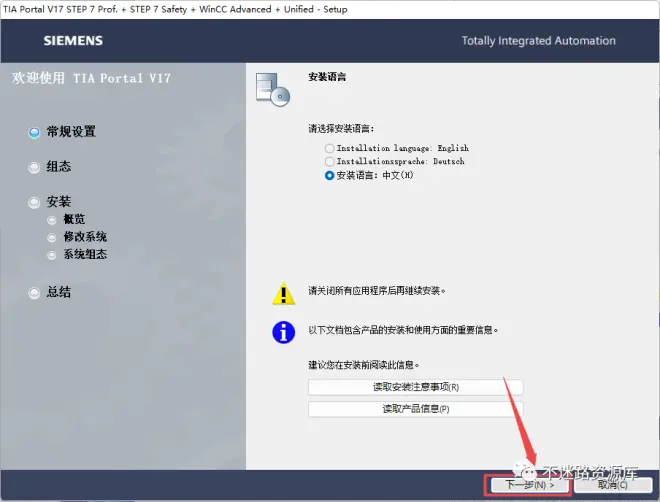Select 中文 installation language radio button
Viewport: 660px width, 502px height.
point(330,175)
